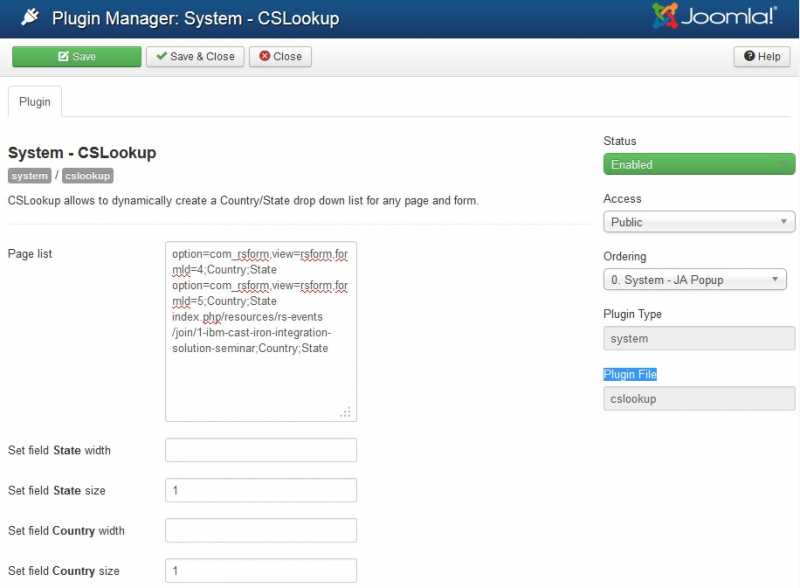Open the Status Enabled dropdown
Screen dimensions: 800x588
698,164
